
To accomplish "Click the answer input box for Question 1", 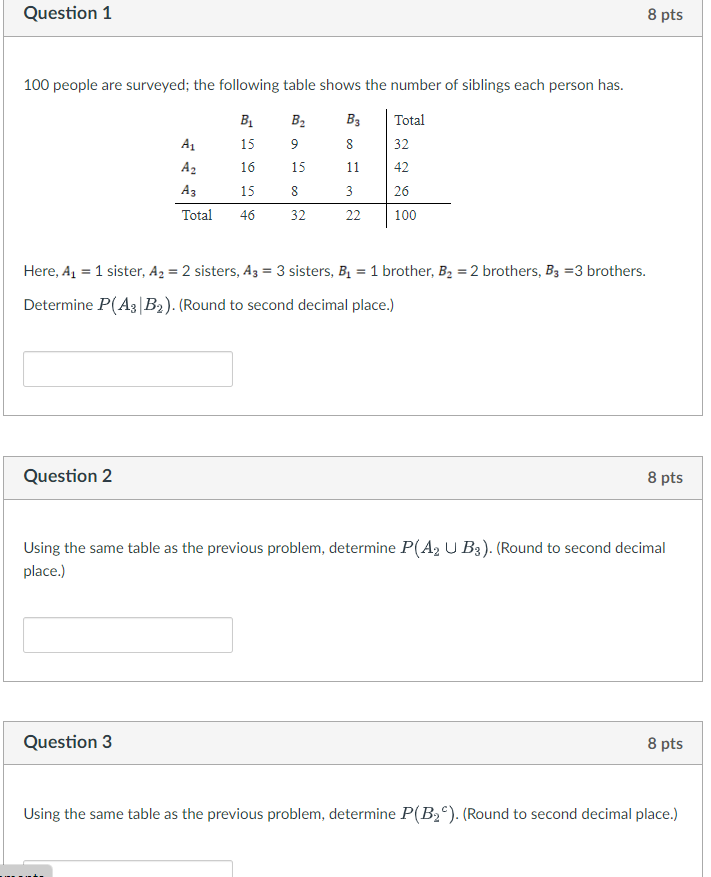I will point(127,368).
